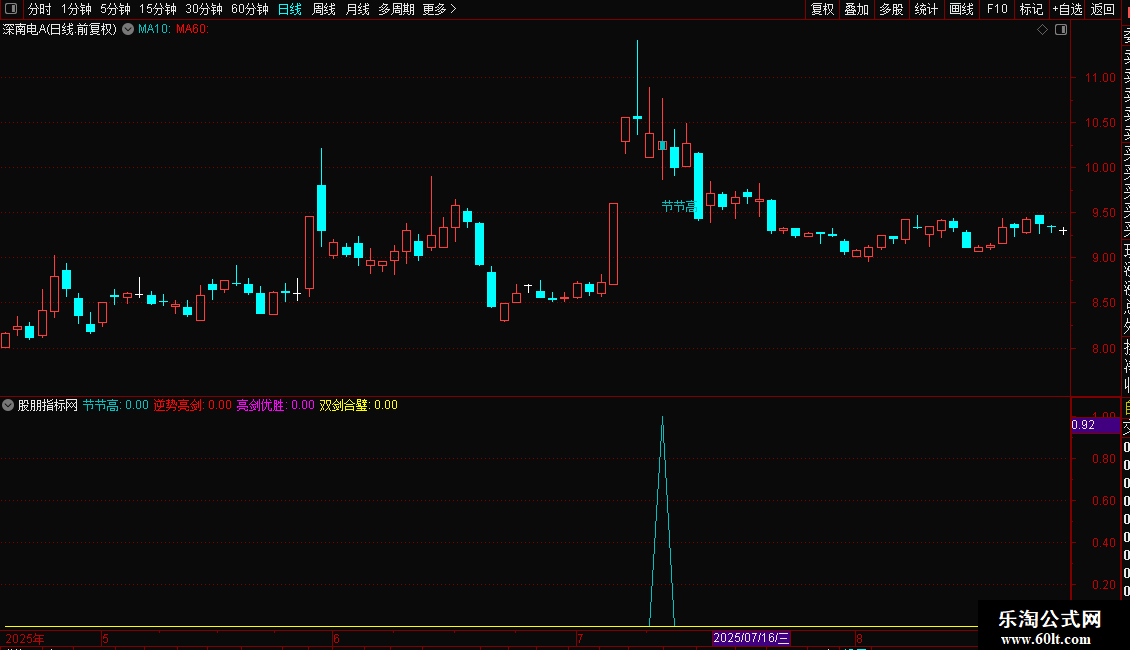1130x650 pixels.
Task: Select the 日线 daily period
Action: point(290,9)
